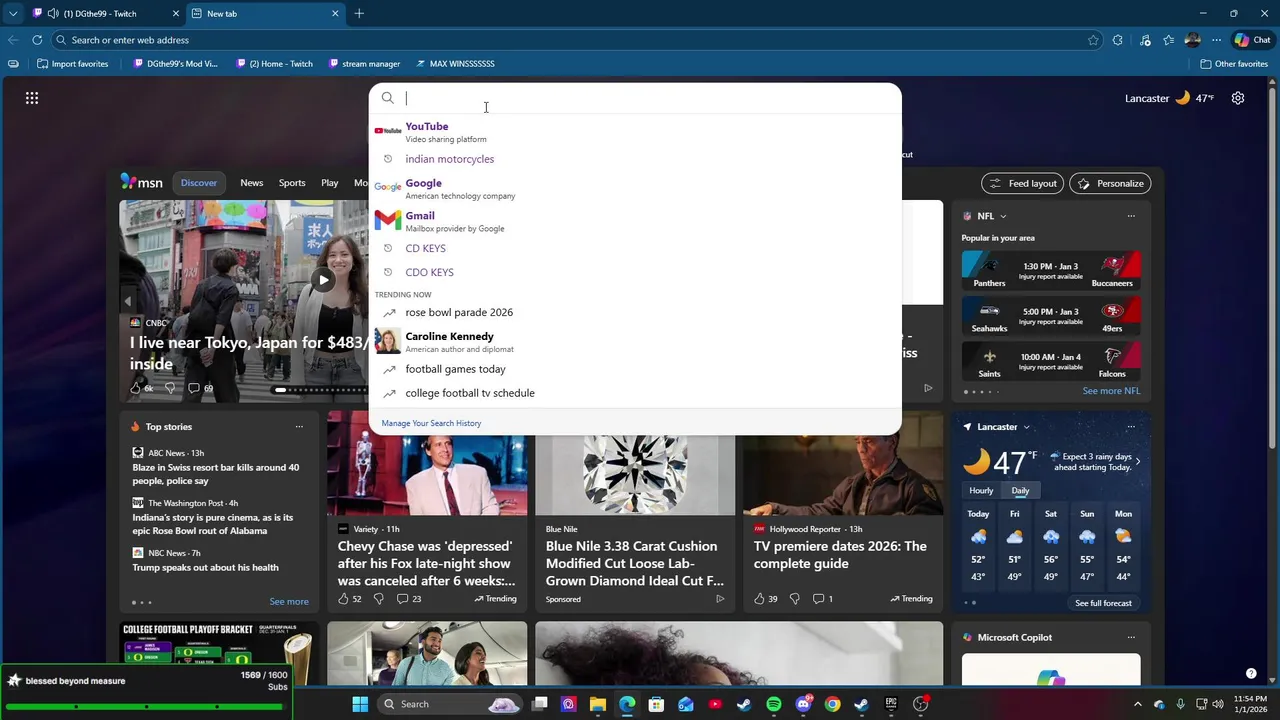Open YouTube app from taskbar

point(715,704)
